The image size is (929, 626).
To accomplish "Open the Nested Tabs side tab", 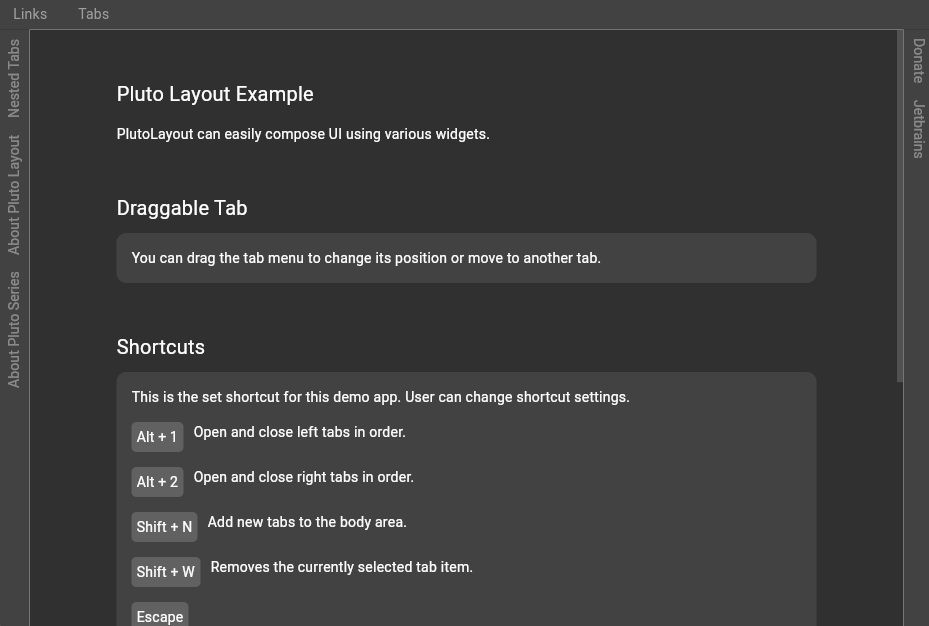I will pyautogui.click(x=14, y=78).
